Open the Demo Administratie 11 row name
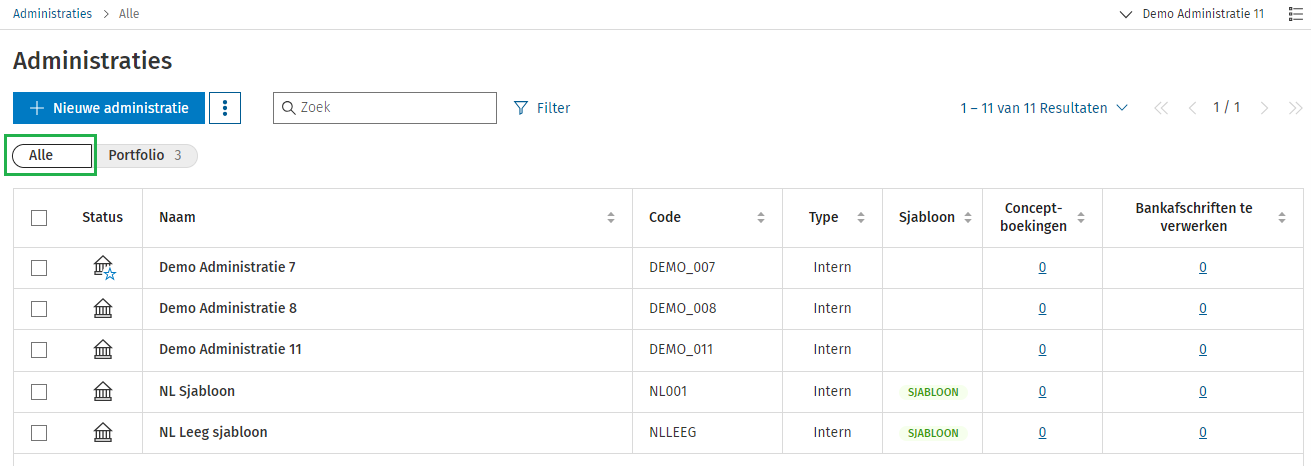The width and height of the screenshot is (1313, 466). click(x=230, y=350)
